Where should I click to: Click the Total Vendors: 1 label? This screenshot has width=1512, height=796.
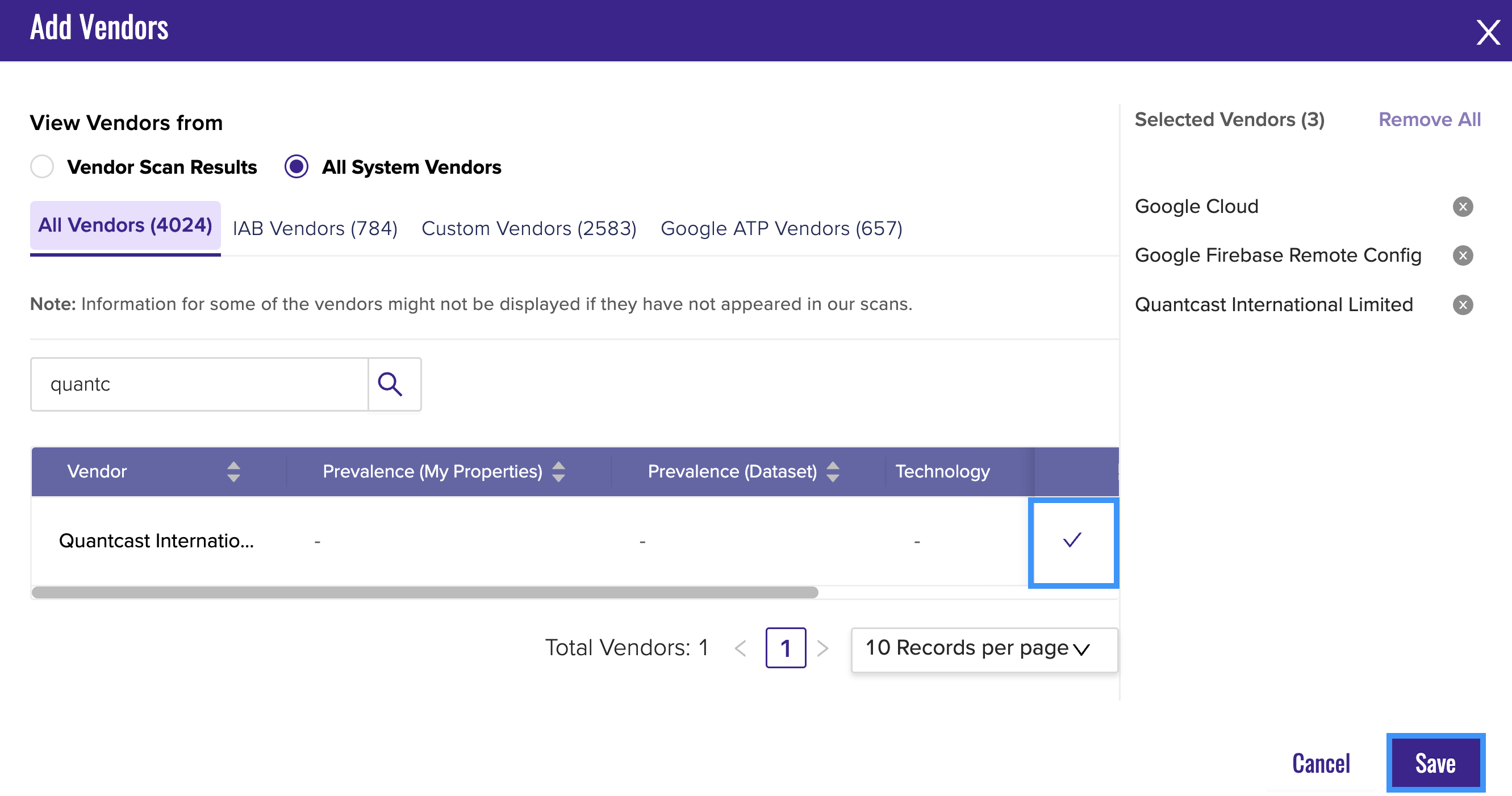627,649
